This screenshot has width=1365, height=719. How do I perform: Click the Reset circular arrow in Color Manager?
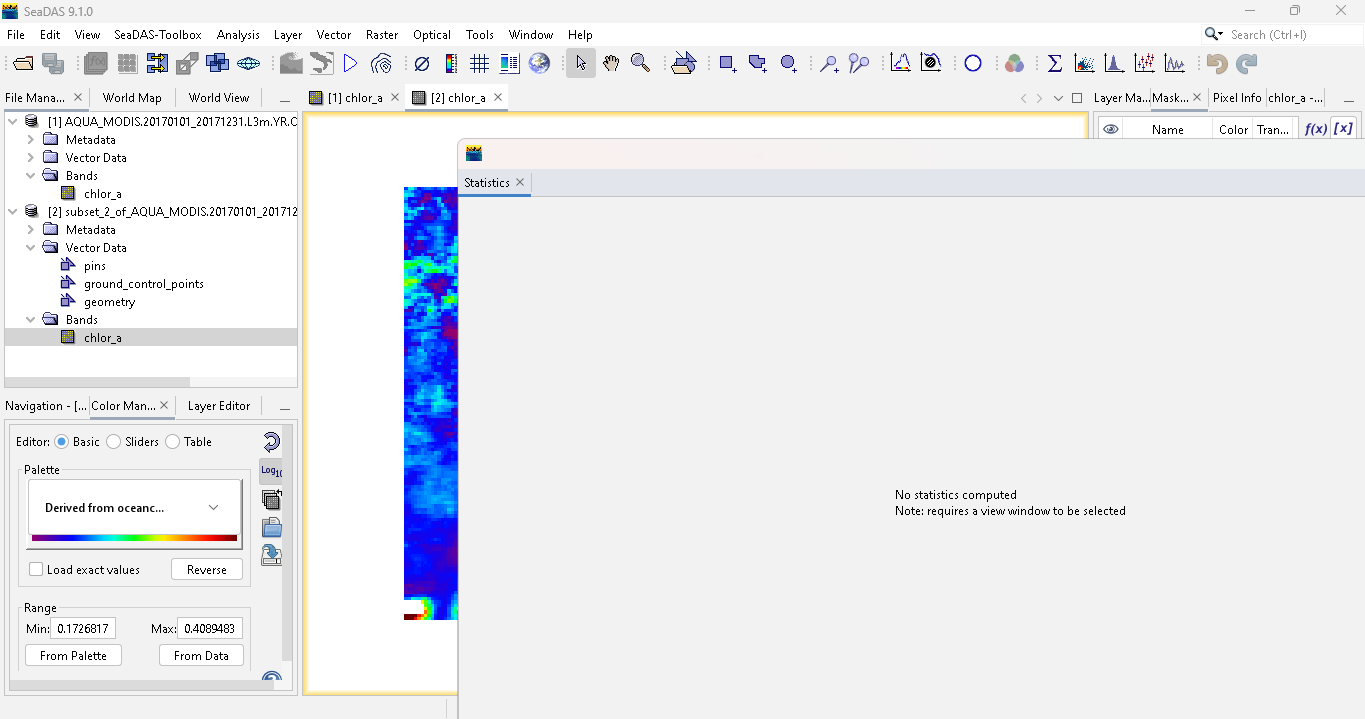click(x=271, y=442)
